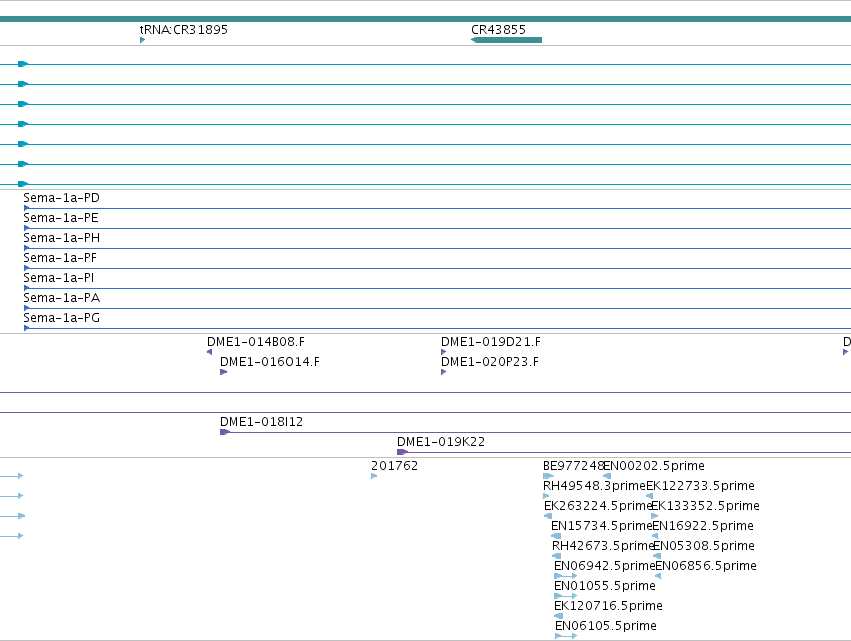Click the EN06105.5prime EST arrow glyph
The width and height of the screenshot is (851, 641).
point(566,636)
